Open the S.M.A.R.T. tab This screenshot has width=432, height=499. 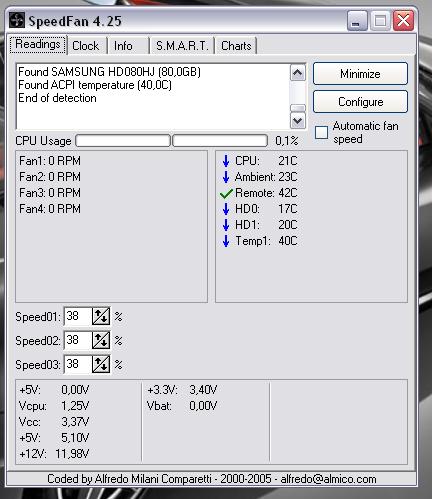[x=182, y=46]
